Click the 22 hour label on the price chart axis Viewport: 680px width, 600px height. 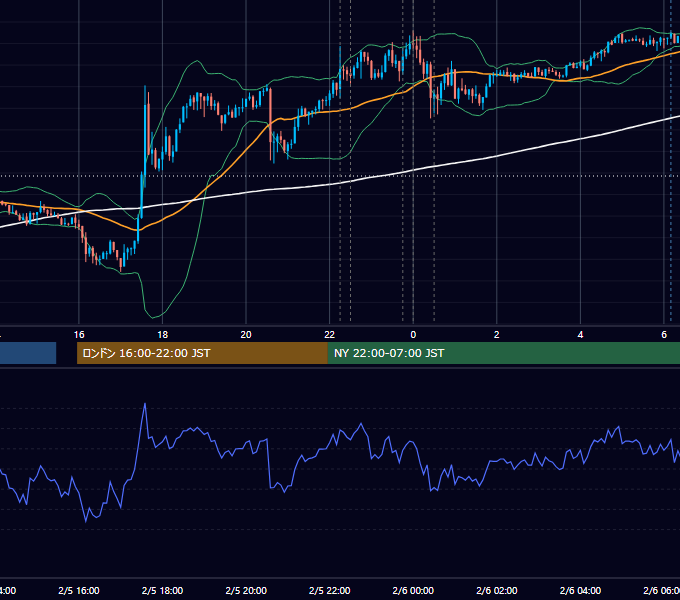[330, 335]
